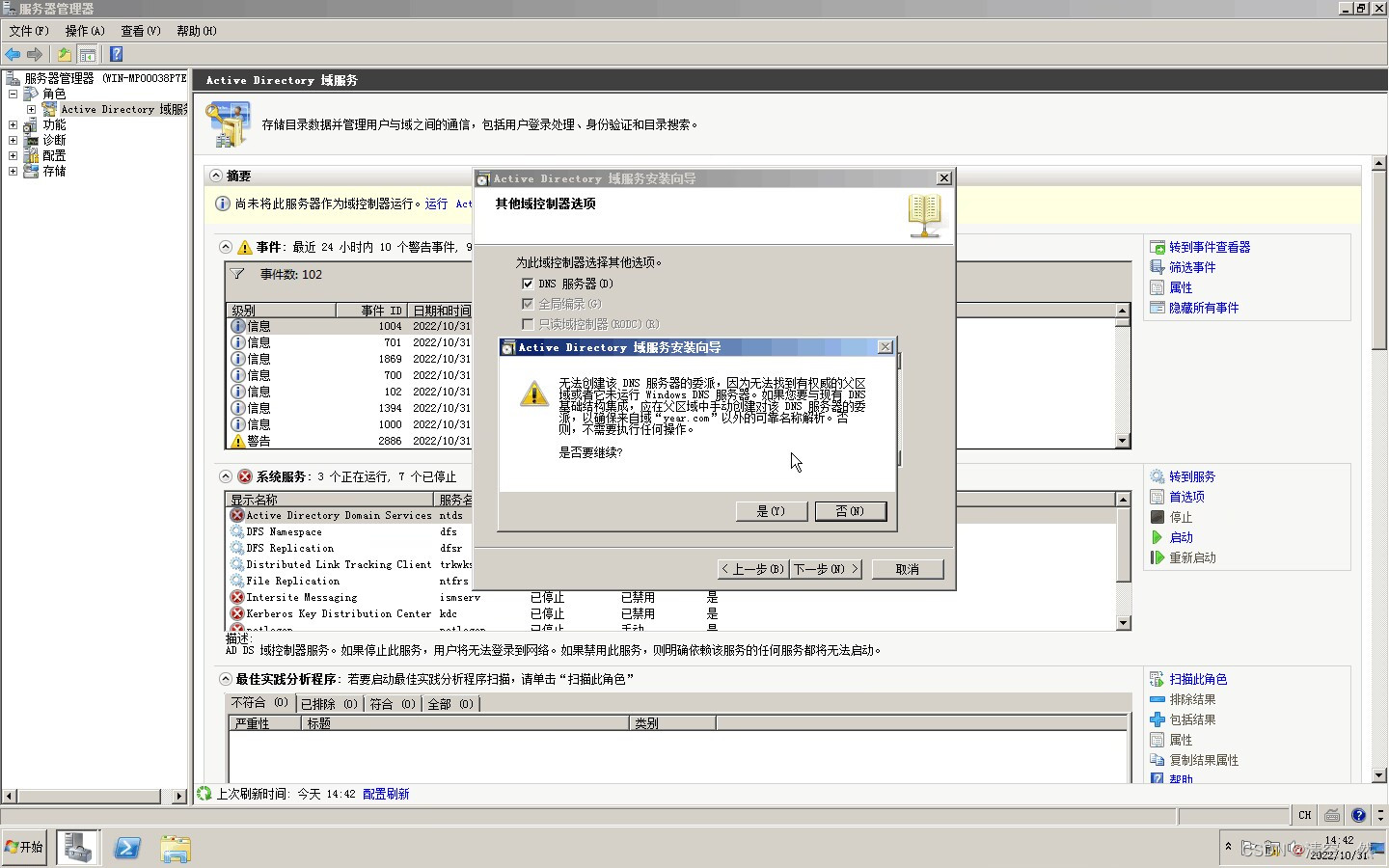Click the 扫描此角色 scan icon
The height and width of the screenshot is (868, 1389).
1157,679
